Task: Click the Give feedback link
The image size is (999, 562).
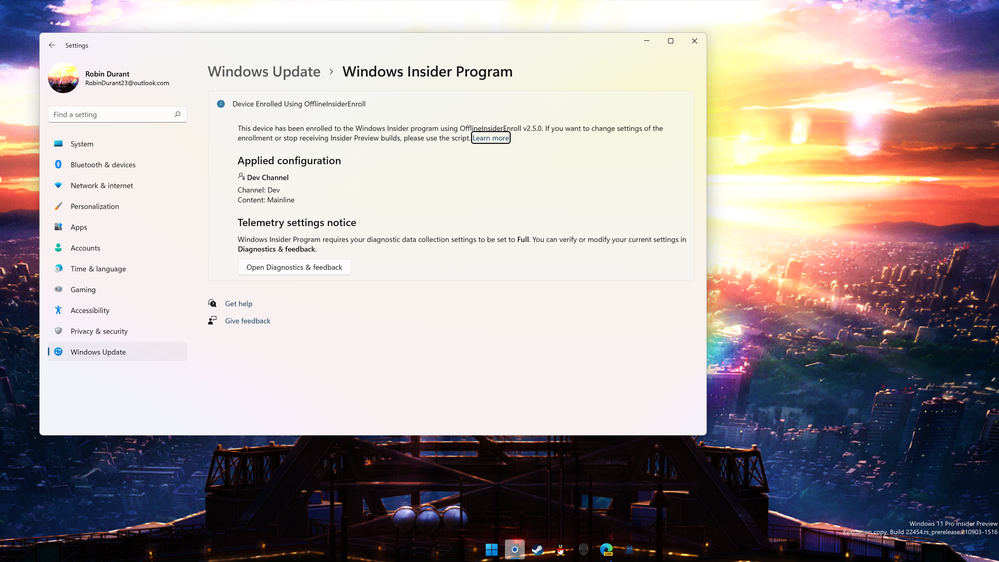Action: (247, 321)
